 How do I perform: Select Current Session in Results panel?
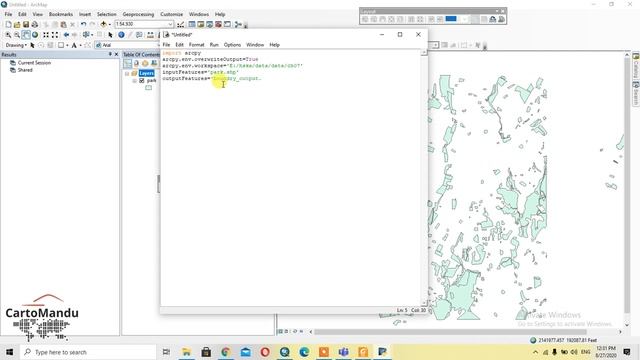34,63
